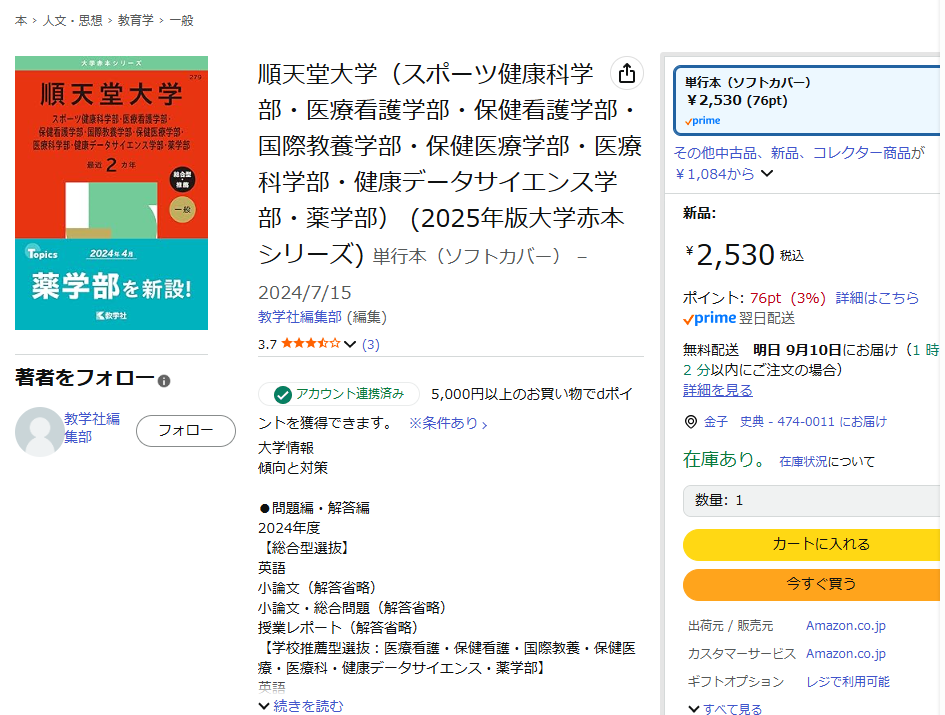Follow the author with フォロー button
The width and height of the screenshot is (945, 715).
pos(185,431)
